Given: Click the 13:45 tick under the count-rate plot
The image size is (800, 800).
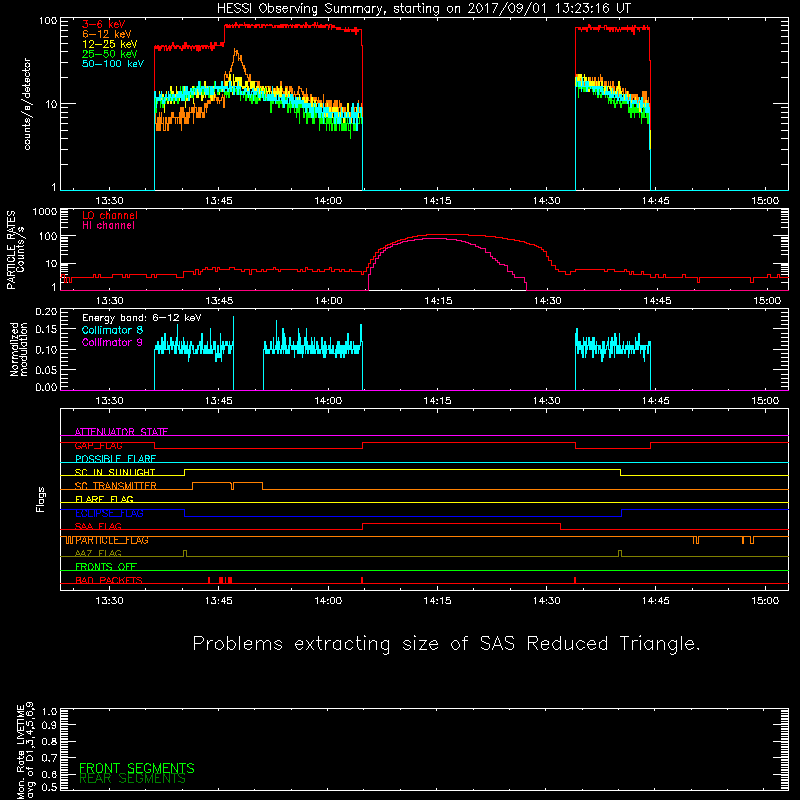Looking at the screenshot, I should [218, 201].
